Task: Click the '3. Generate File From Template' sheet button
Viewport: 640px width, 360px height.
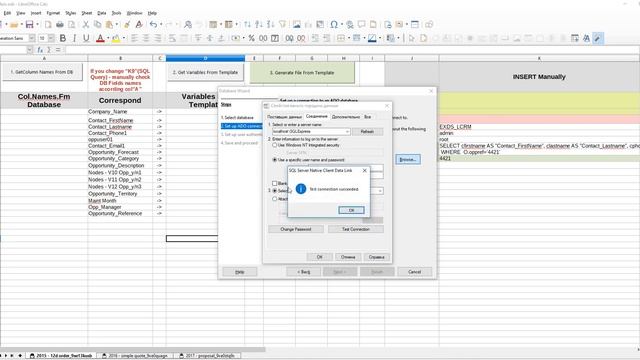Action: click(x=302, y=73)
